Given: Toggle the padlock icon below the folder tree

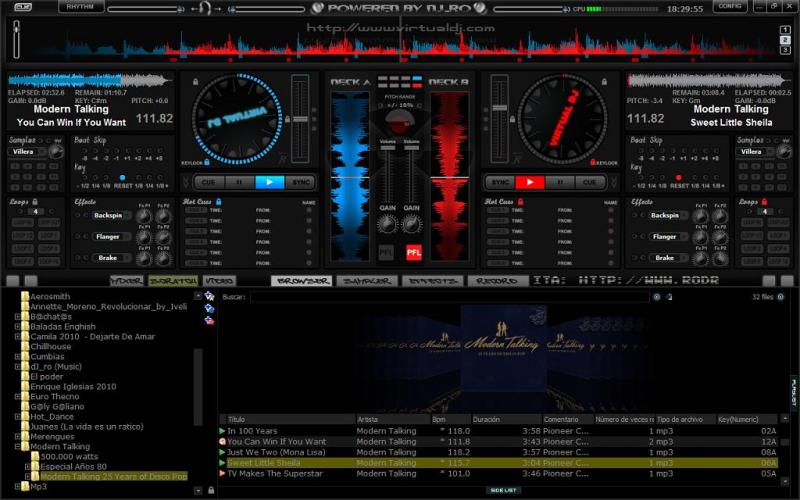Looking at the screenshot, I should pos(211,490).
